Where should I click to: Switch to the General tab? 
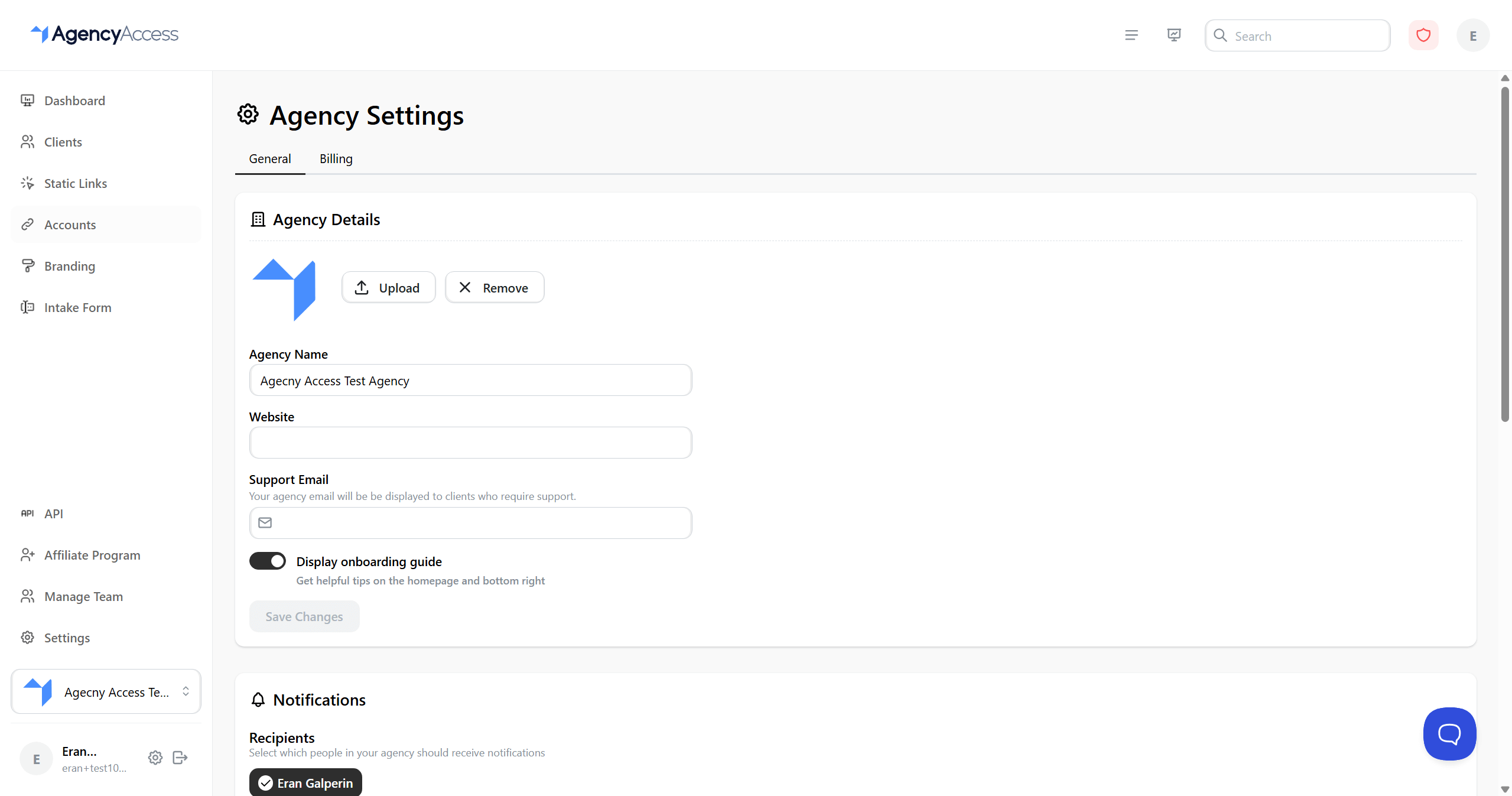pos(270,159)
